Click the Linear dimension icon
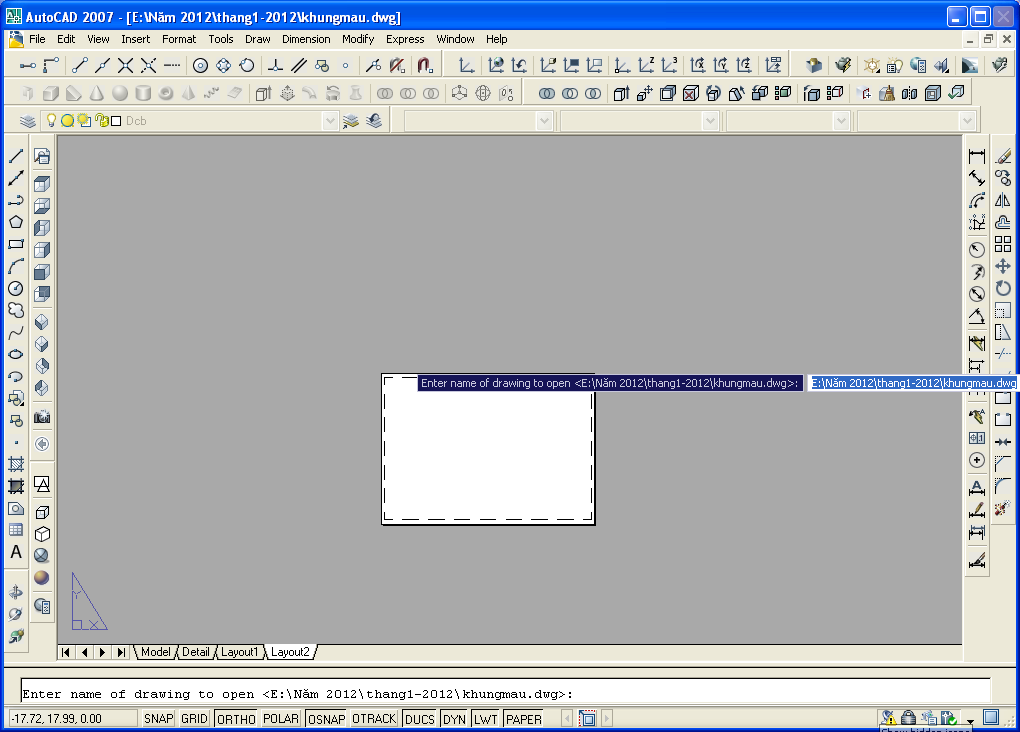 (x=977, y=156)
